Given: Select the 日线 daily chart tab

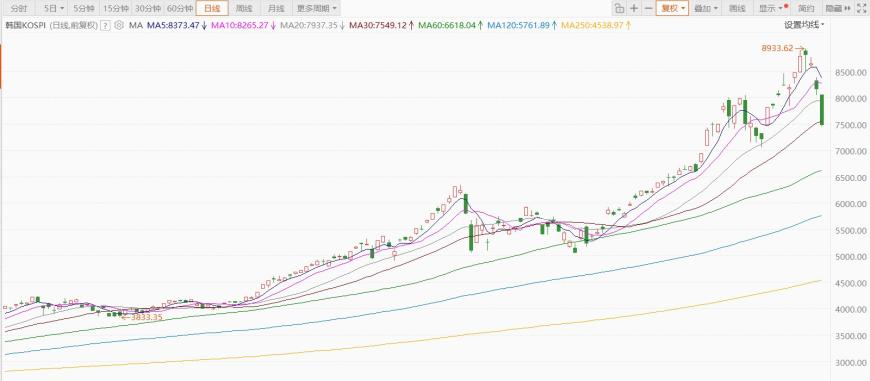Looking at the screenshot, I should pos(212,8).
